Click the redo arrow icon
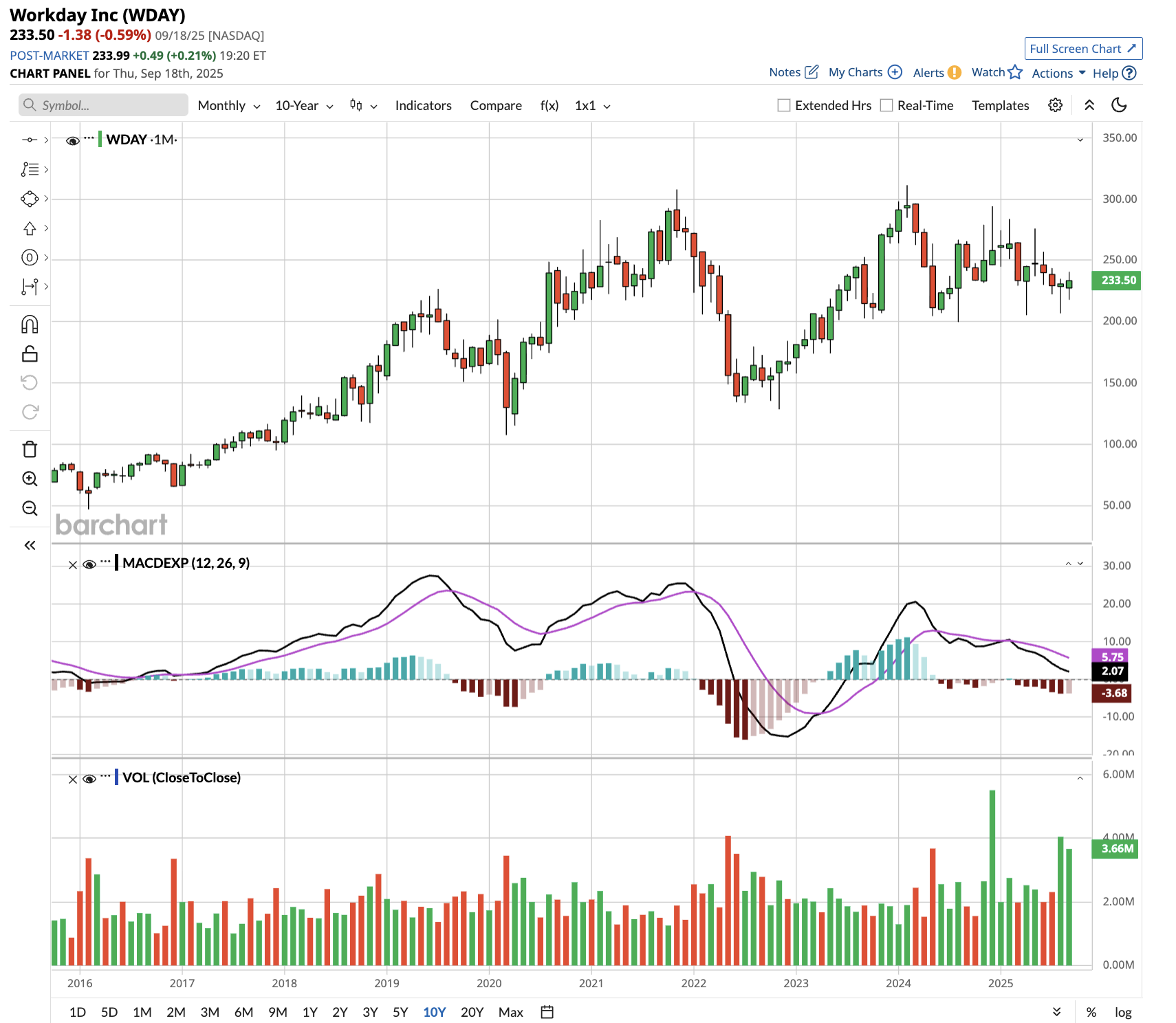Image resolution: width=1176 pixels, height=1023 pixels. pyautogui.click(x=30, y=412)
